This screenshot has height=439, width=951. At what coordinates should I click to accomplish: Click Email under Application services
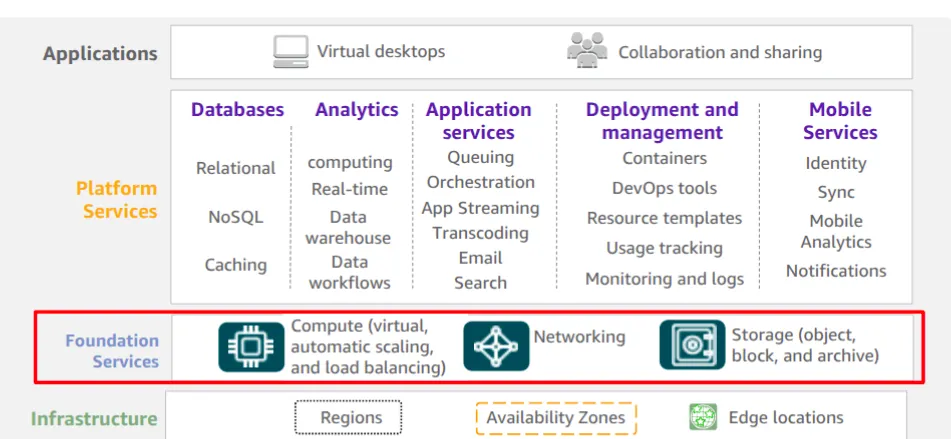point(480,258)
